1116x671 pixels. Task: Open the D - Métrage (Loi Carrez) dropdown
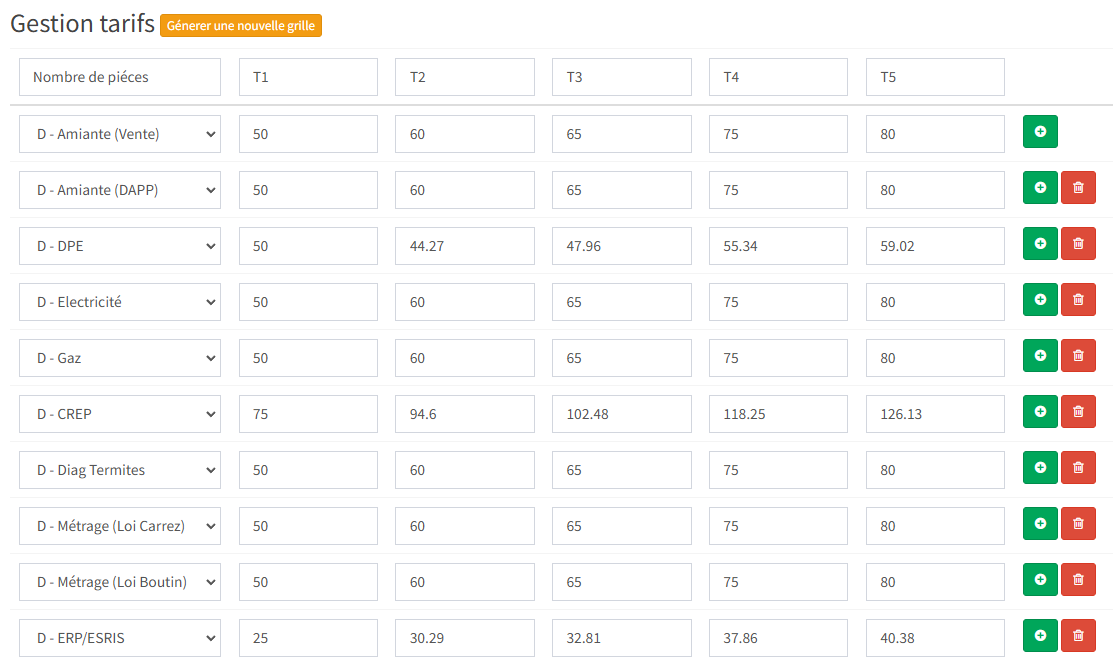120,526
